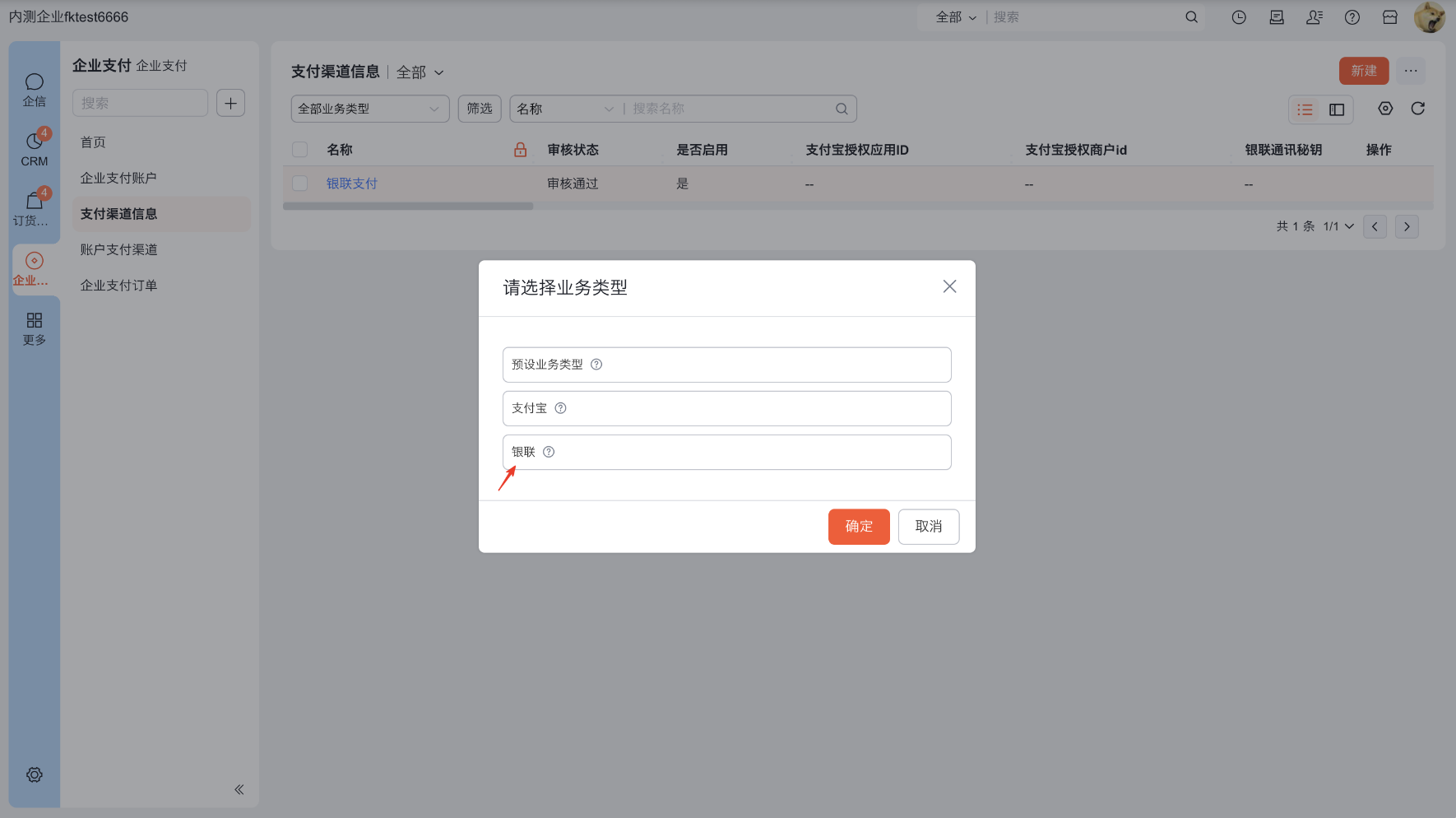Select 预设业务类型 business type option

[726, 365]
